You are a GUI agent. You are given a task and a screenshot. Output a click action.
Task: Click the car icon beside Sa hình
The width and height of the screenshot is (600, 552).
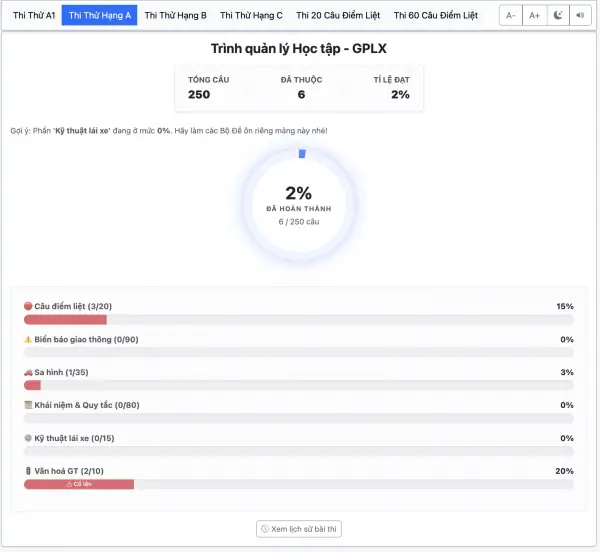tap(28, 372)
